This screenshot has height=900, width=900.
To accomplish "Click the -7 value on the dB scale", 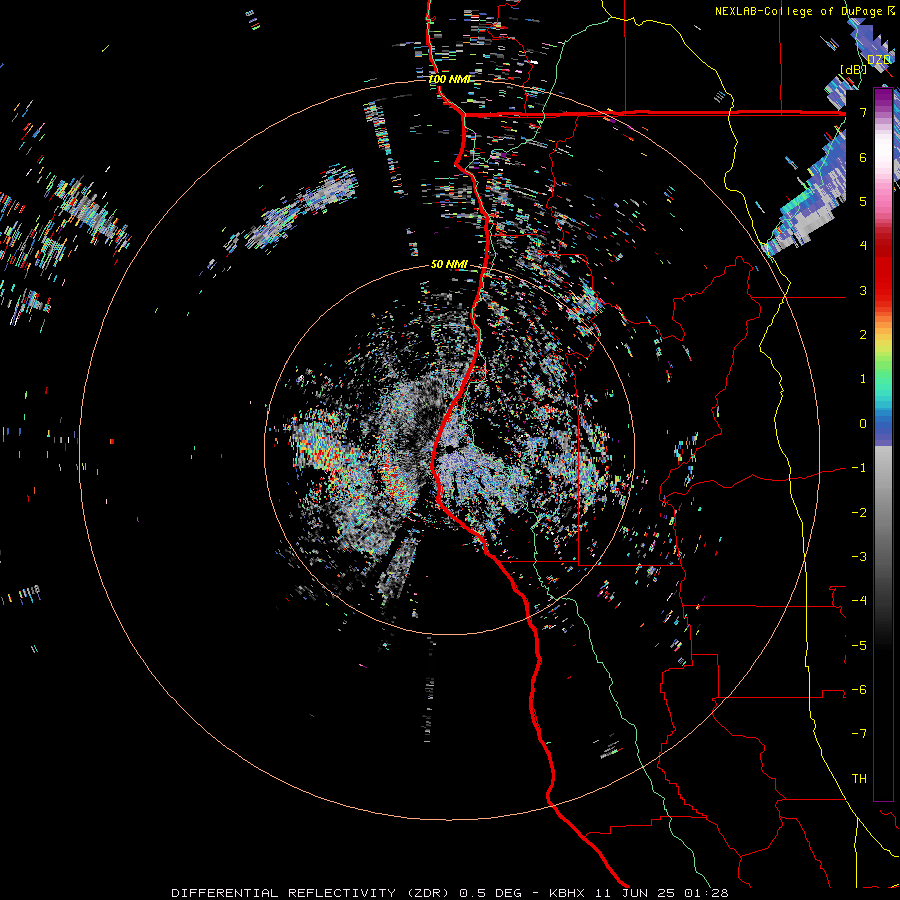I will point(859,734).
